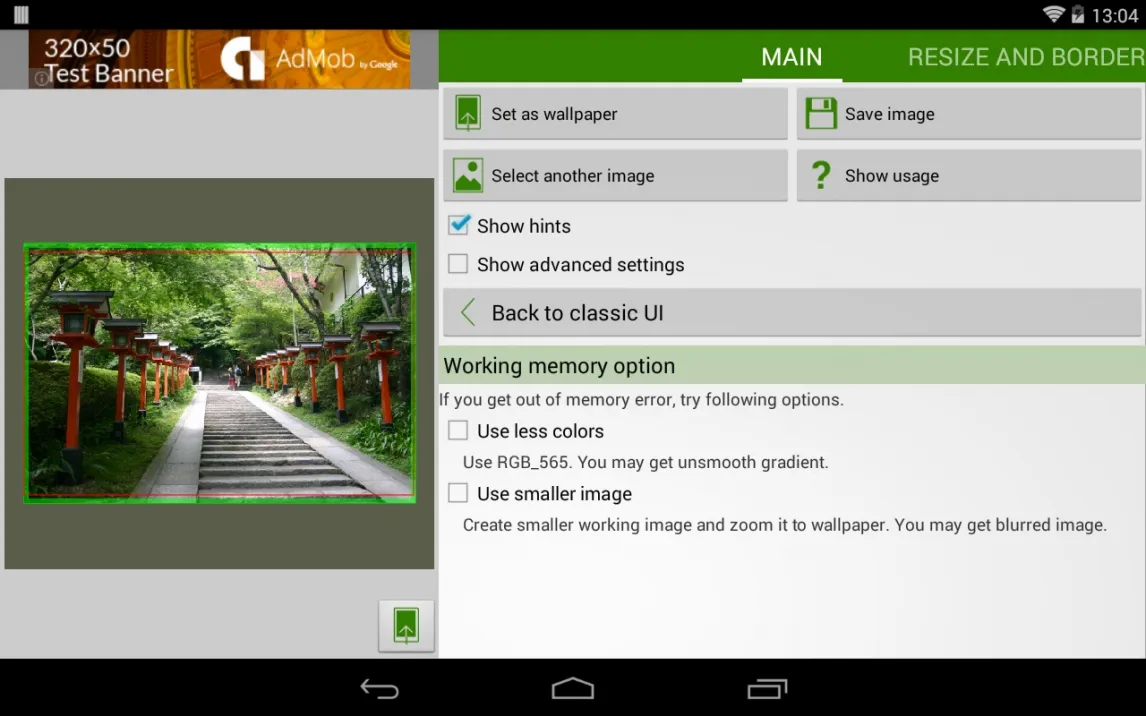Tap the Android home navigation icon
Viewport: 1146px width, 716px height.
pos(573,689)
